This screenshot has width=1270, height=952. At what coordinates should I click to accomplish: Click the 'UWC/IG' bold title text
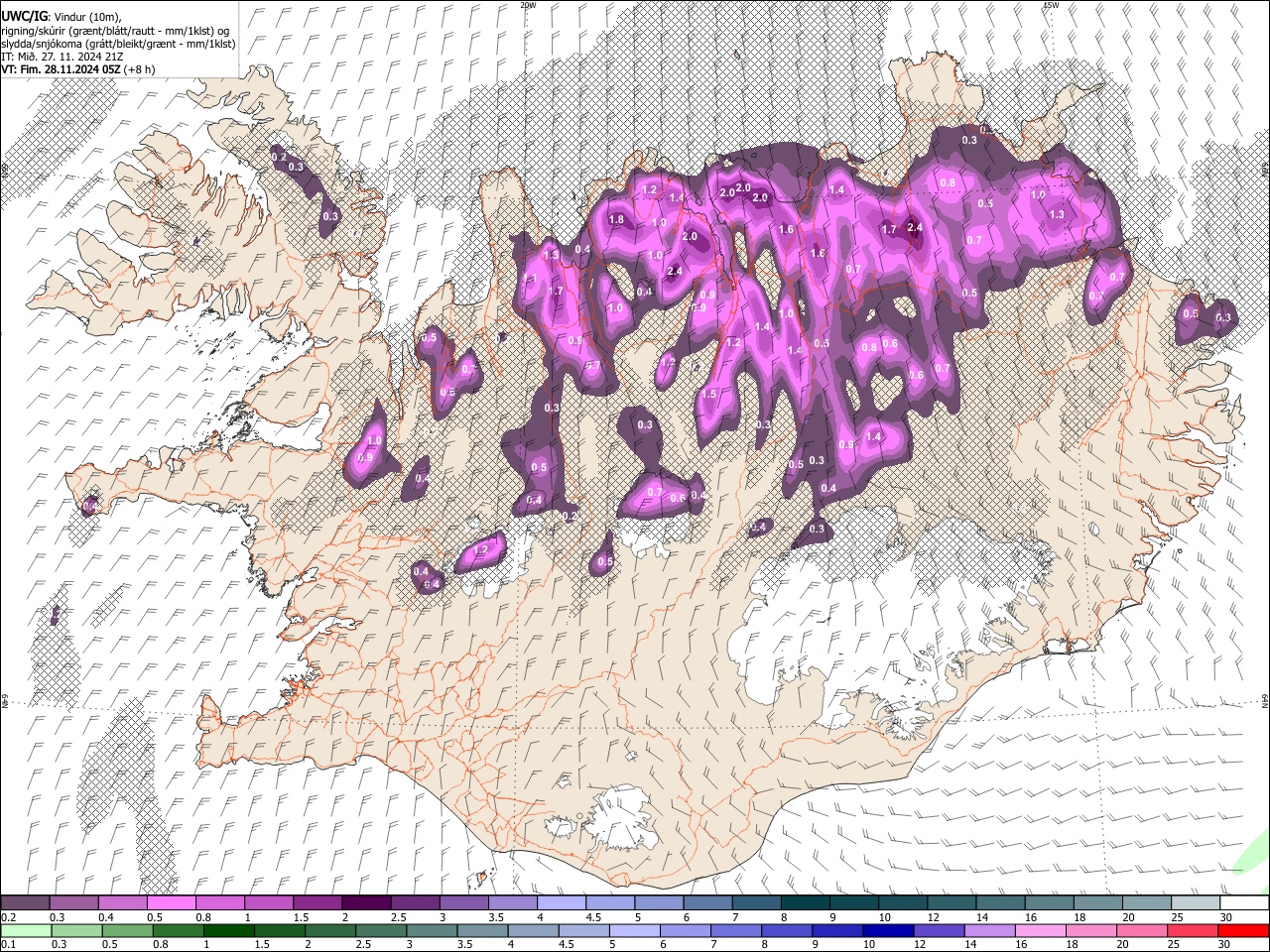24,17
